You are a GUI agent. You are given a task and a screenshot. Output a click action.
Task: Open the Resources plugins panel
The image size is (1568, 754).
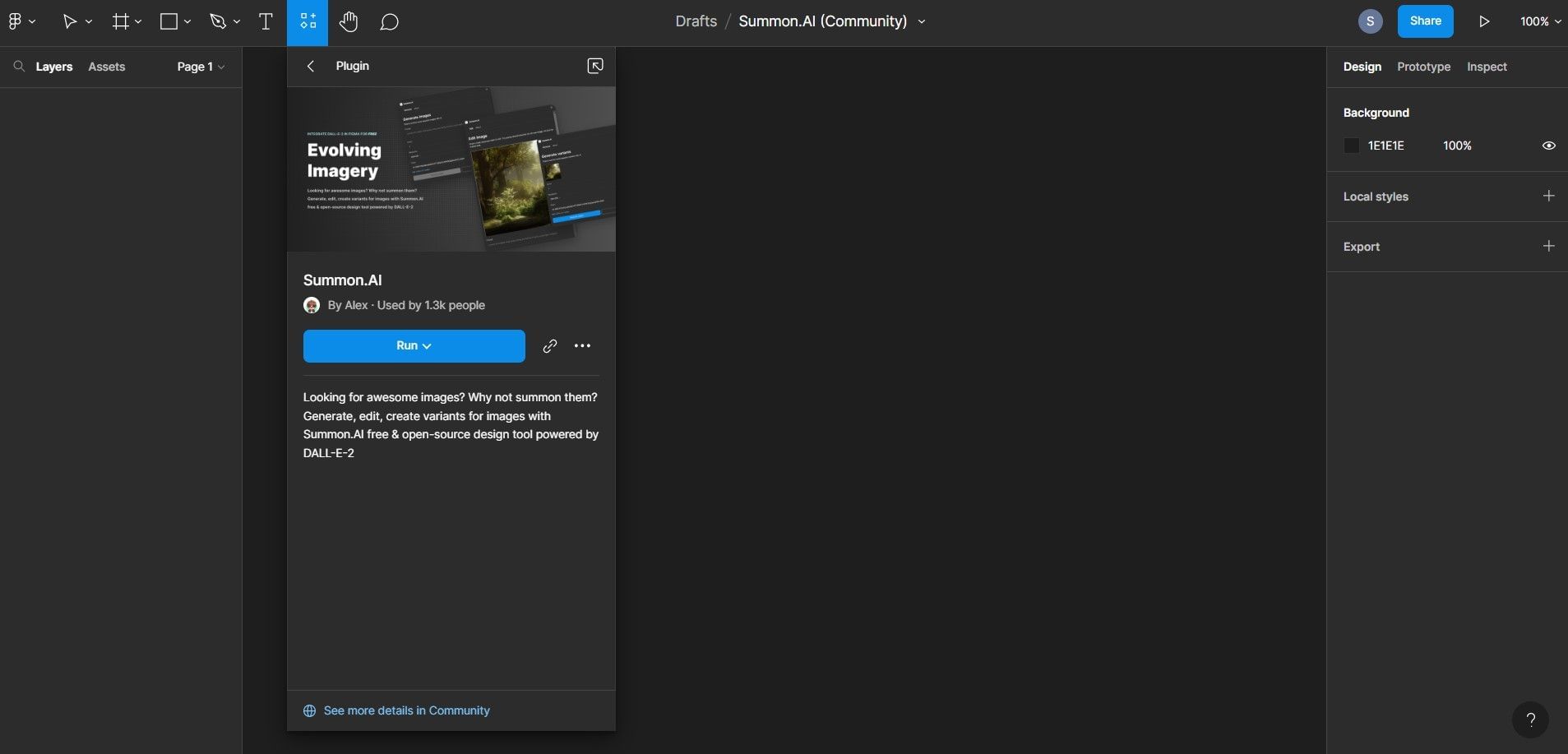point(308,21)
